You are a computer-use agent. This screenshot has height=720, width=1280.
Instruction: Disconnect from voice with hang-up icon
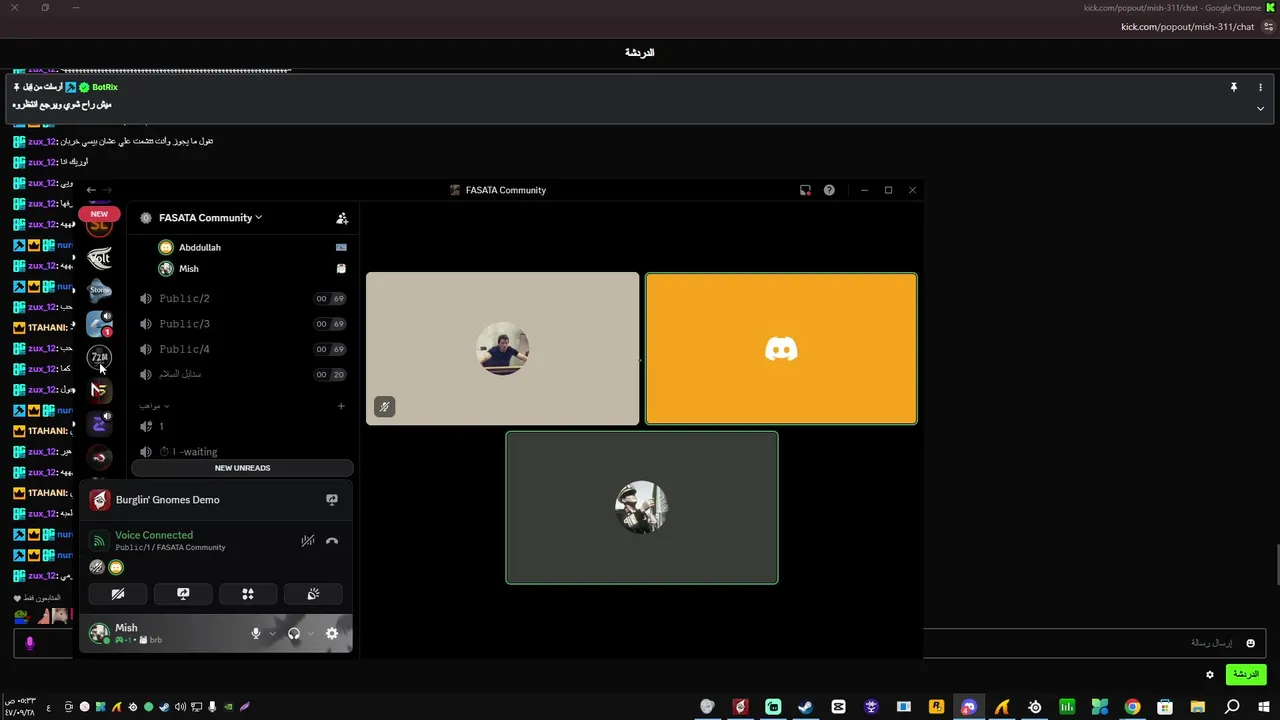tap(332, 541)
